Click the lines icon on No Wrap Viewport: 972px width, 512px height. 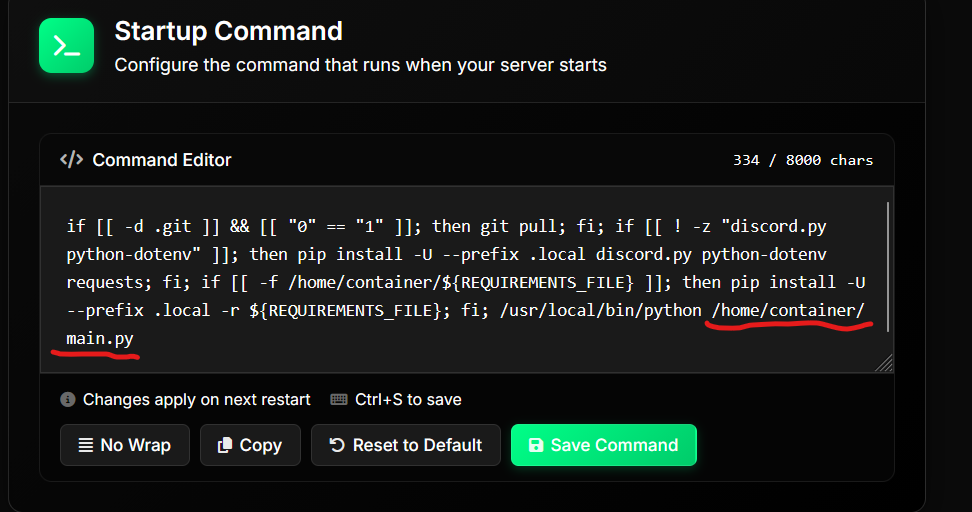click(86, 445)
